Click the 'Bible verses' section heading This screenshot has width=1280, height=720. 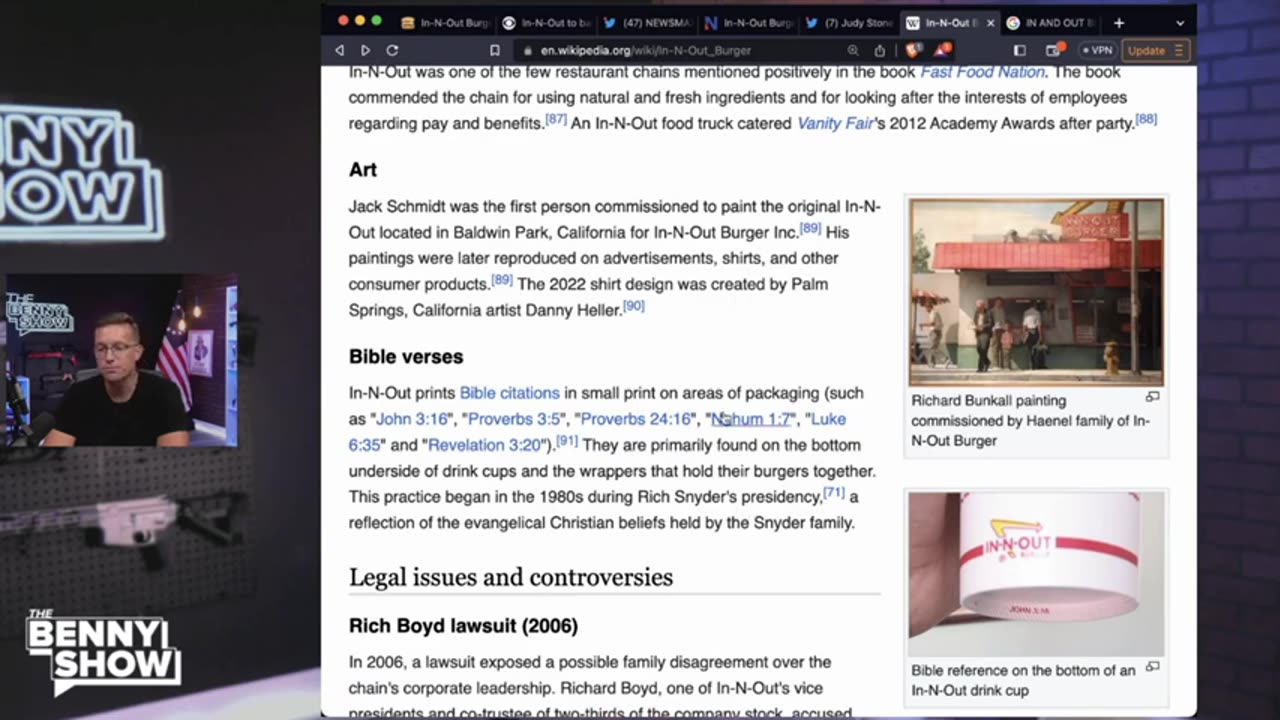(x=406, y=357)
